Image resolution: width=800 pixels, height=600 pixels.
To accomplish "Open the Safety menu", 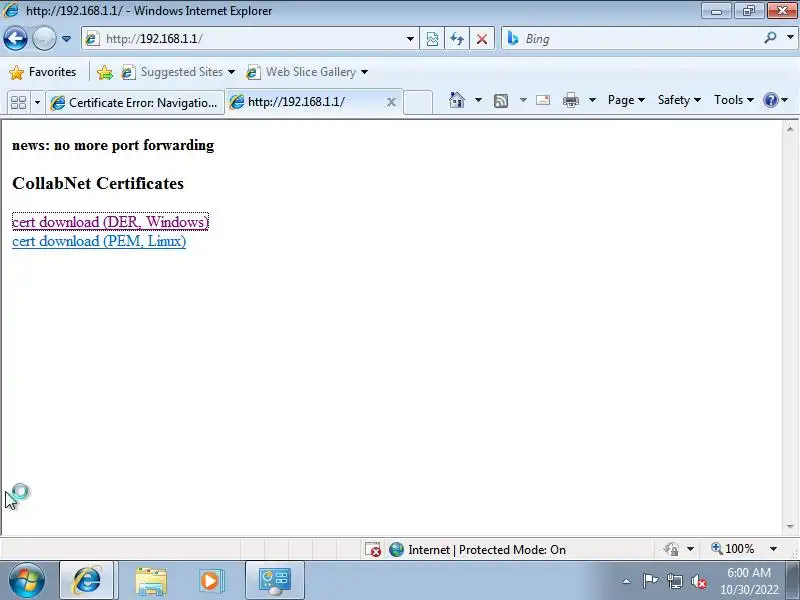I will tap(679, 100).
